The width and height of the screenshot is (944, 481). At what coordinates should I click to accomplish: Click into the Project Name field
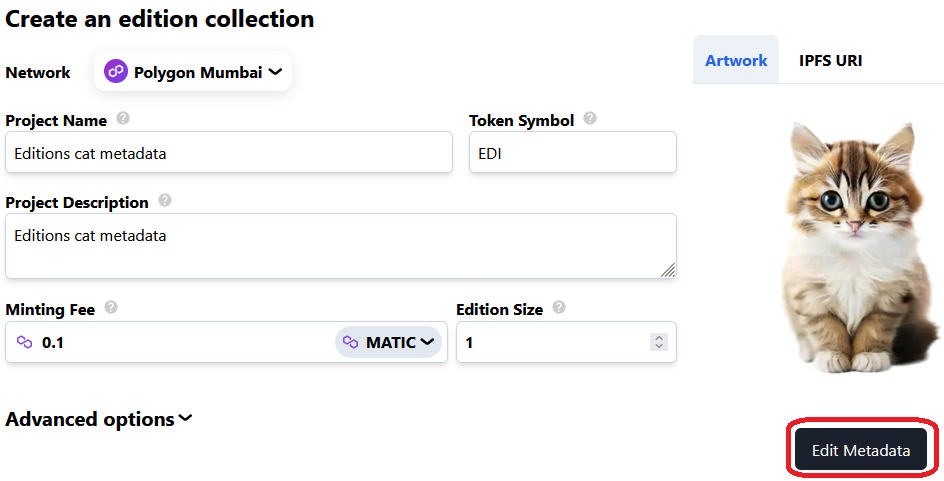[x=229, y=153]
